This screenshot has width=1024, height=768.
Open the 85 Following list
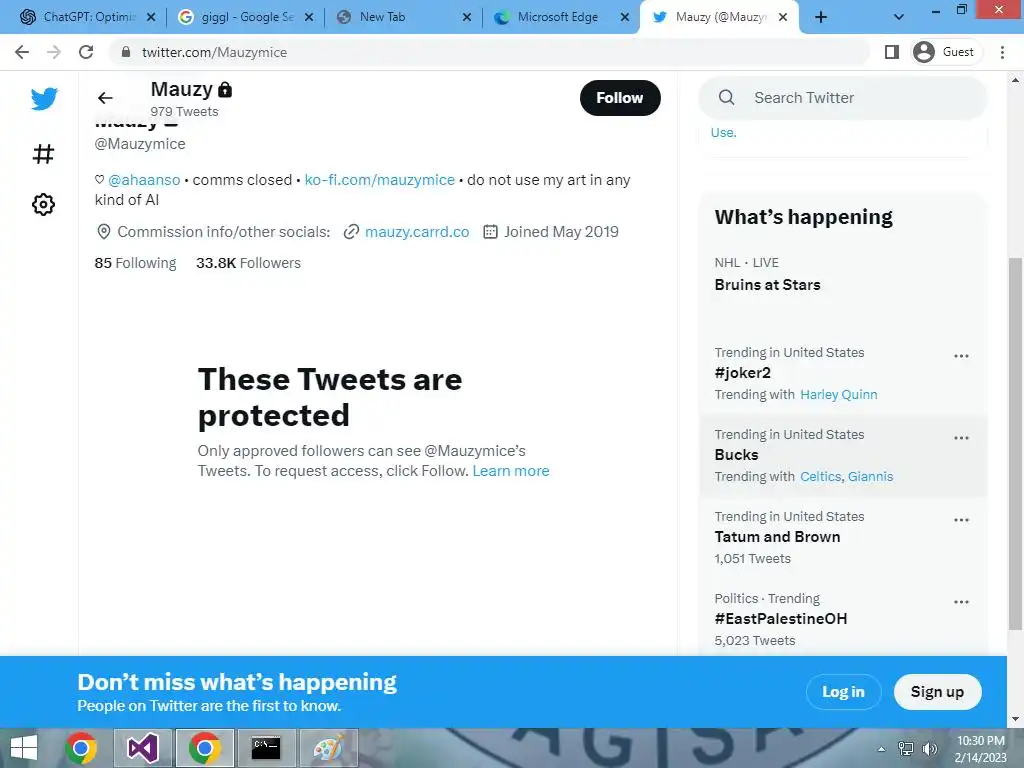(x=135, y=263)
